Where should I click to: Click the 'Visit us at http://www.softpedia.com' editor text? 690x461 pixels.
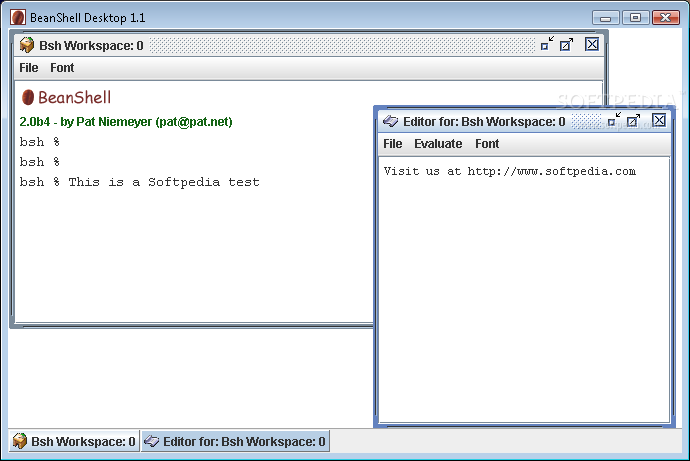(510, 171)
